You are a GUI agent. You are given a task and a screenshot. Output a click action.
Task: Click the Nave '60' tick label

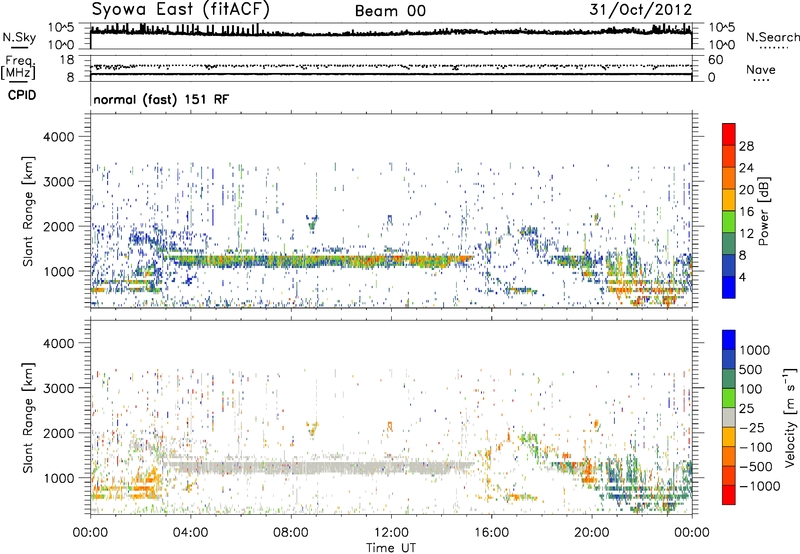716,60
